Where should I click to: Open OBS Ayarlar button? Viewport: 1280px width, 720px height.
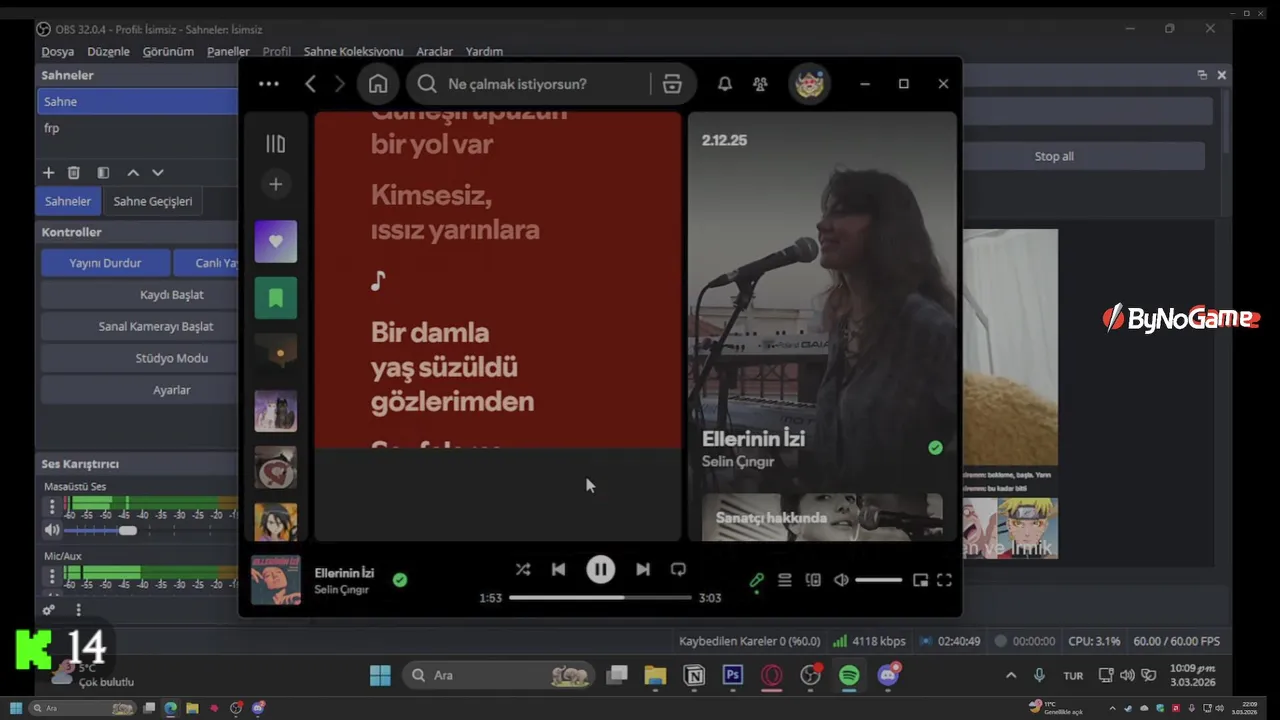[140, 390]
